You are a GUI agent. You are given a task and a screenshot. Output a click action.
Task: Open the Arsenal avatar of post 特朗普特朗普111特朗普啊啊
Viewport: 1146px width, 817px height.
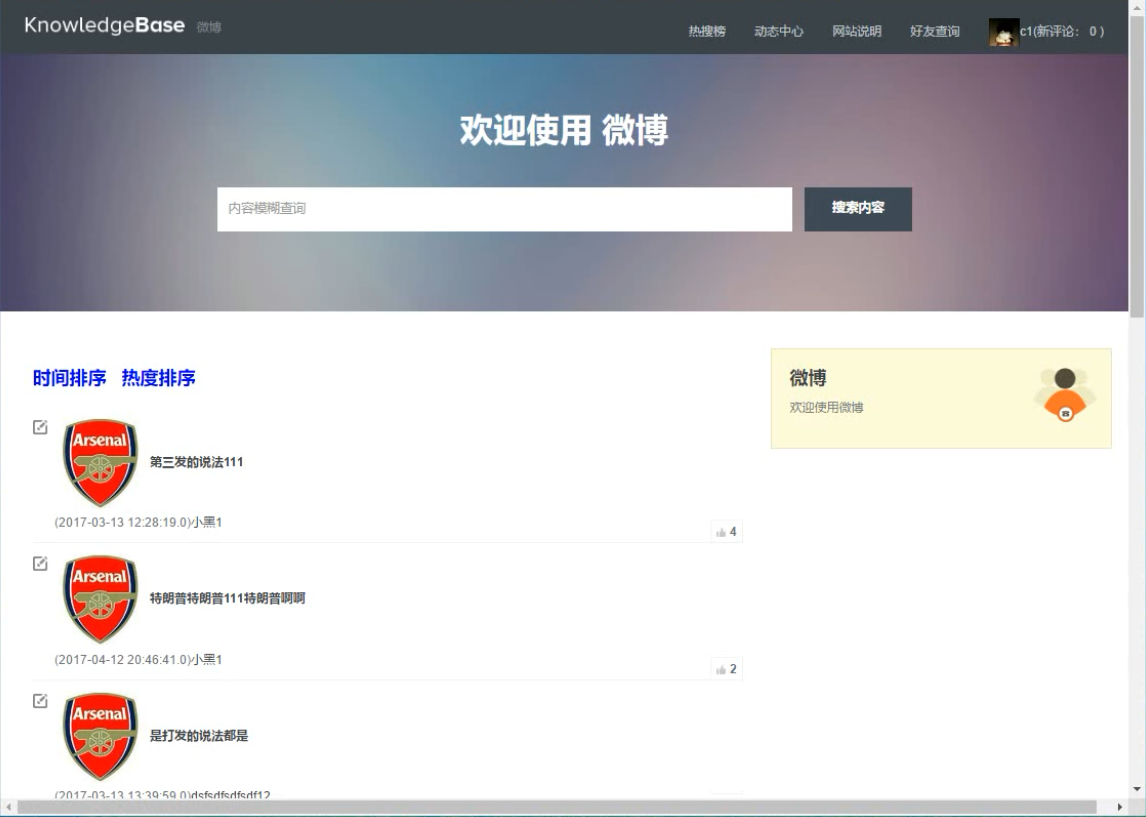coord(100,599)
